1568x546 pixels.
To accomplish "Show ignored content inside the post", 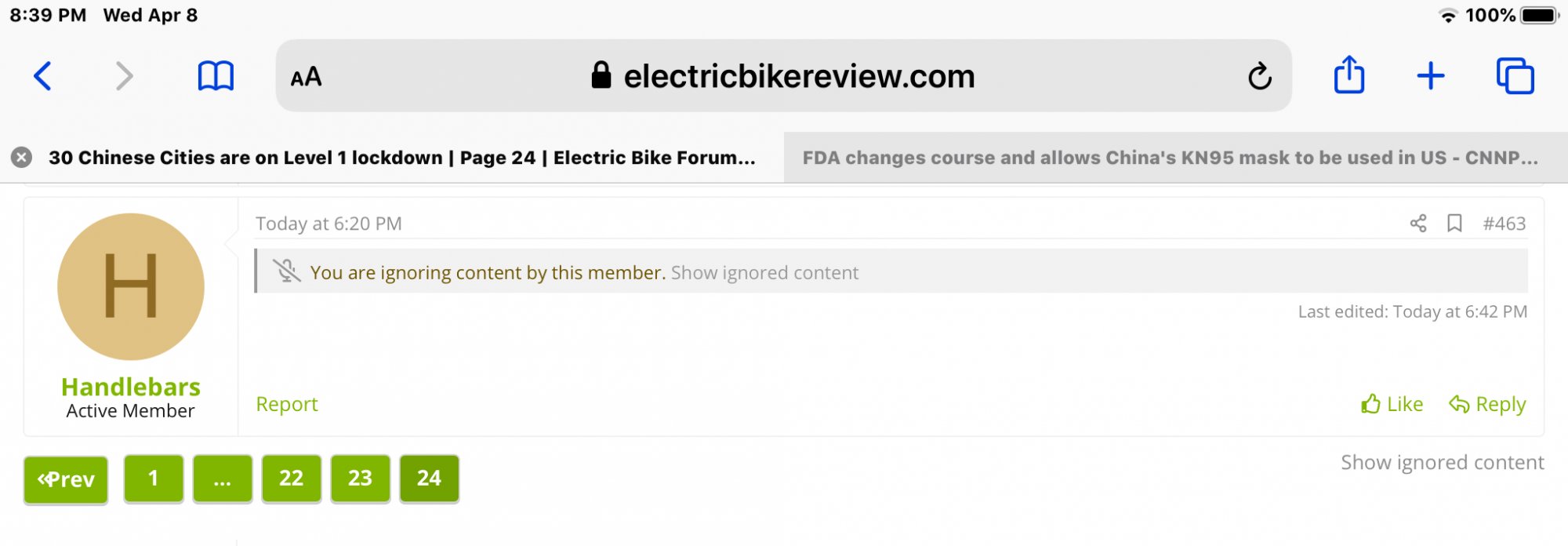I will pyautogui.click(x=764, y=272).
